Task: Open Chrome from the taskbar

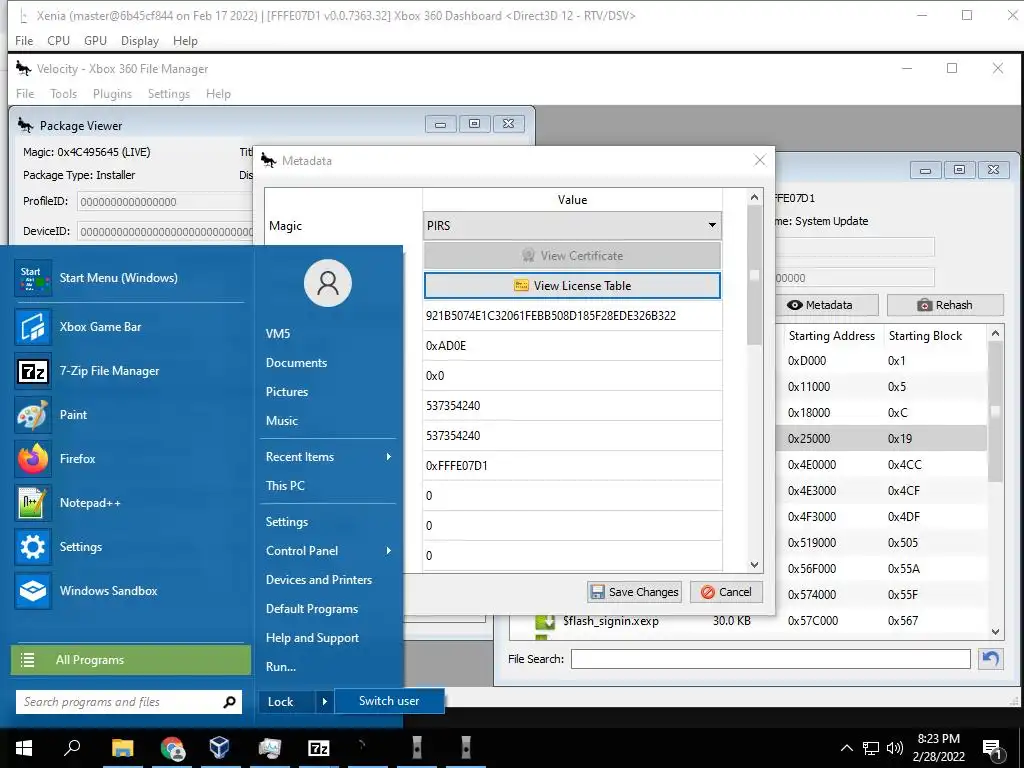Action: click(x=172, y=748)
